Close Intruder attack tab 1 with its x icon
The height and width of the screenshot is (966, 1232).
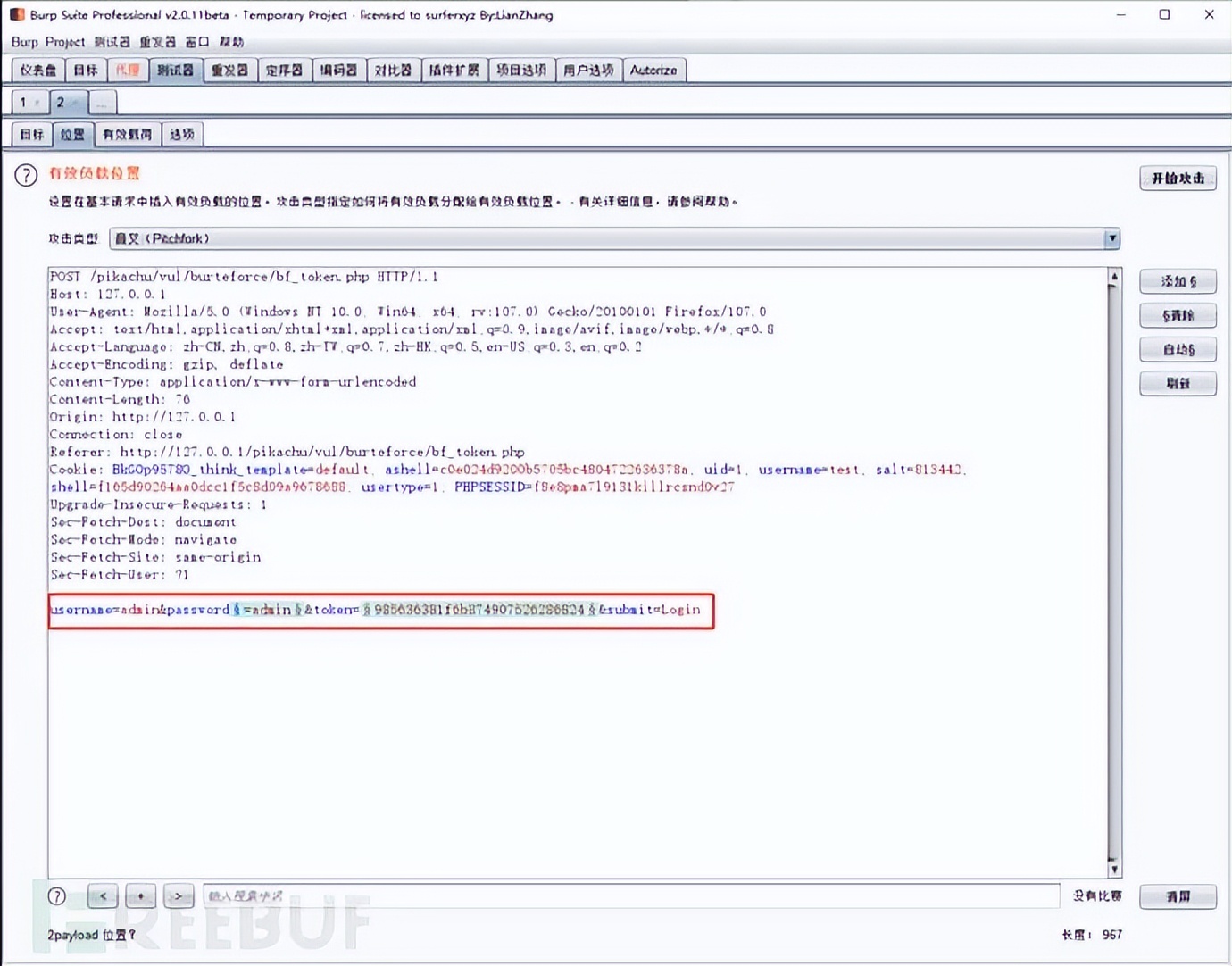pos(37,102)
